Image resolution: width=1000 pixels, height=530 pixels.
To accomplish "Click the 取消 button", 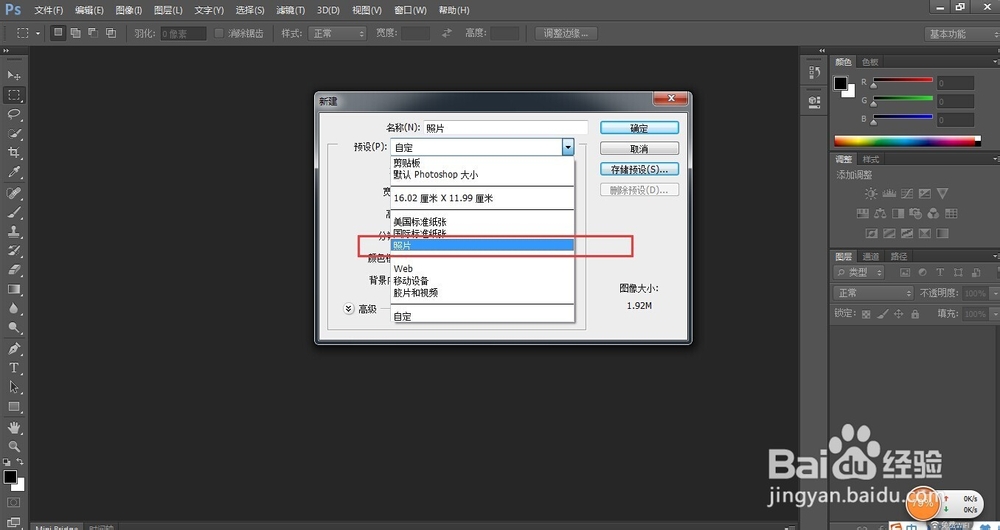I will coord(639,148).
